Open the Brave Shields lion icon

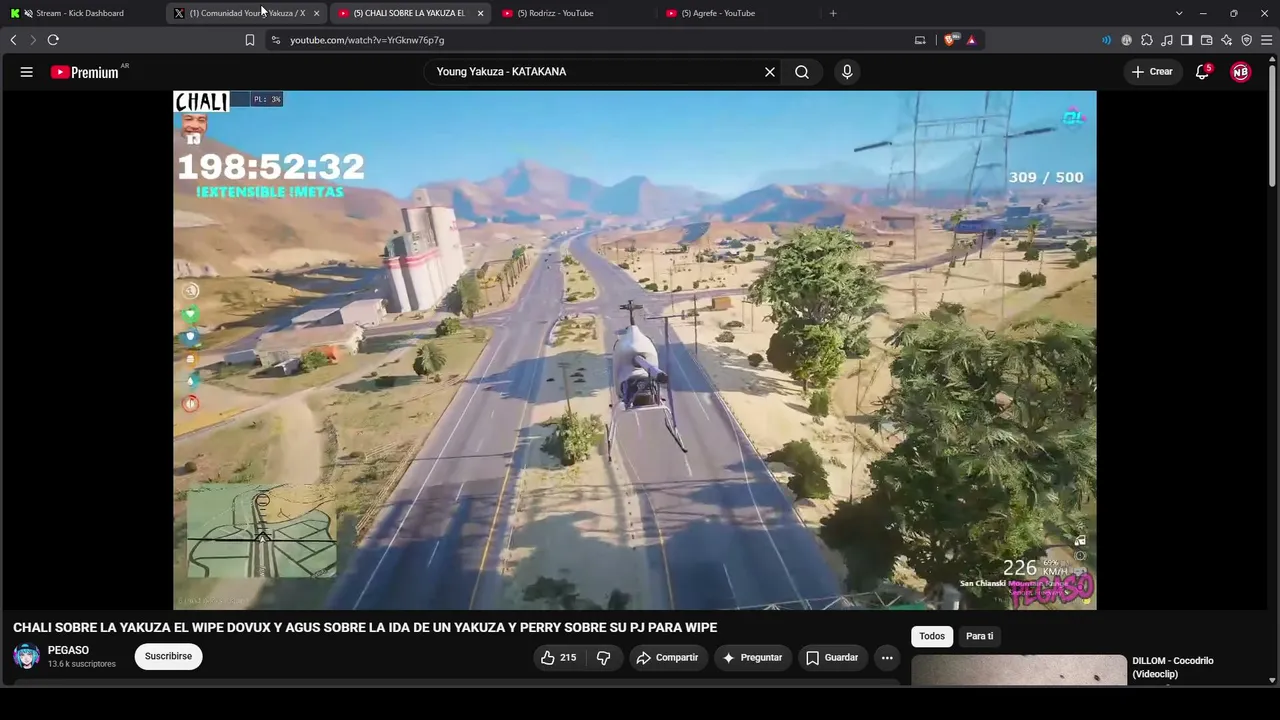coord(950,40)
